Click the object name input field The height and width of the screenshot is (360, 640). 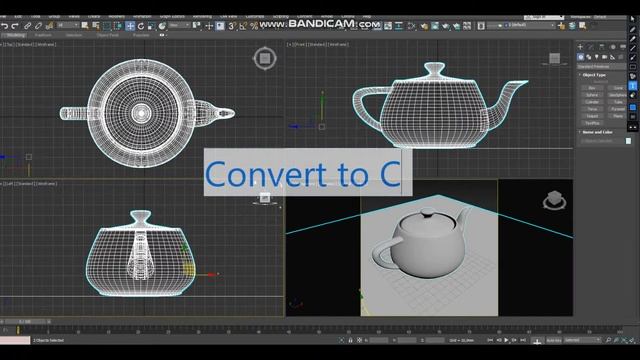tap(602, 141)
